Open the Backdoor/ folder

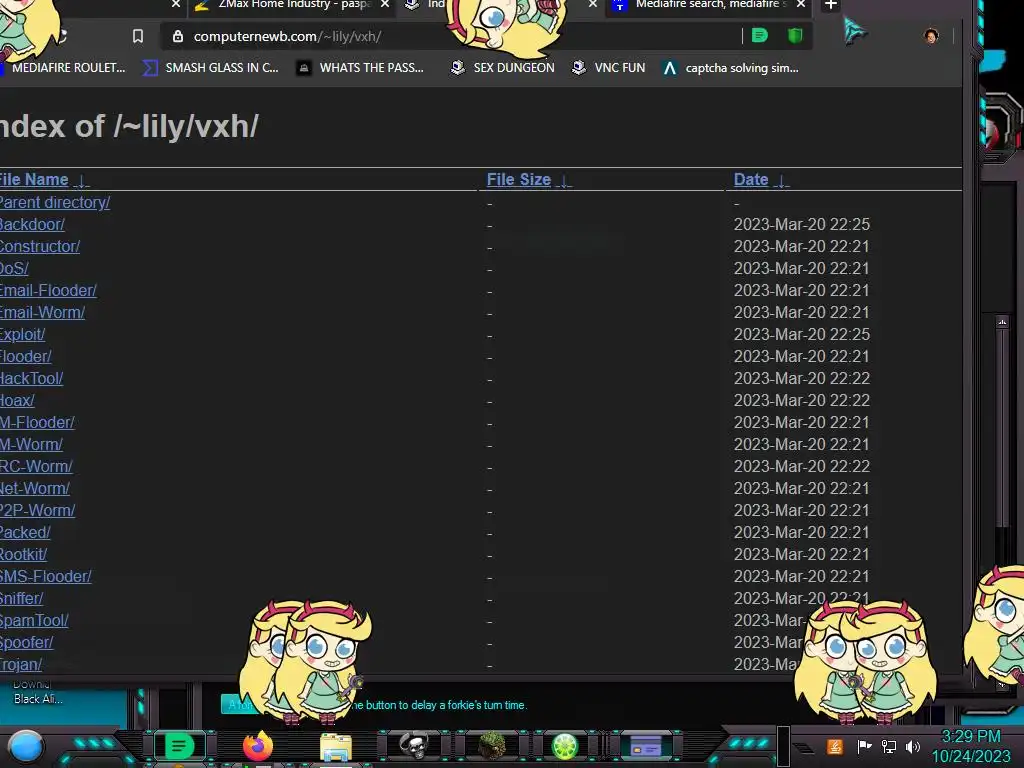(32, 225)
